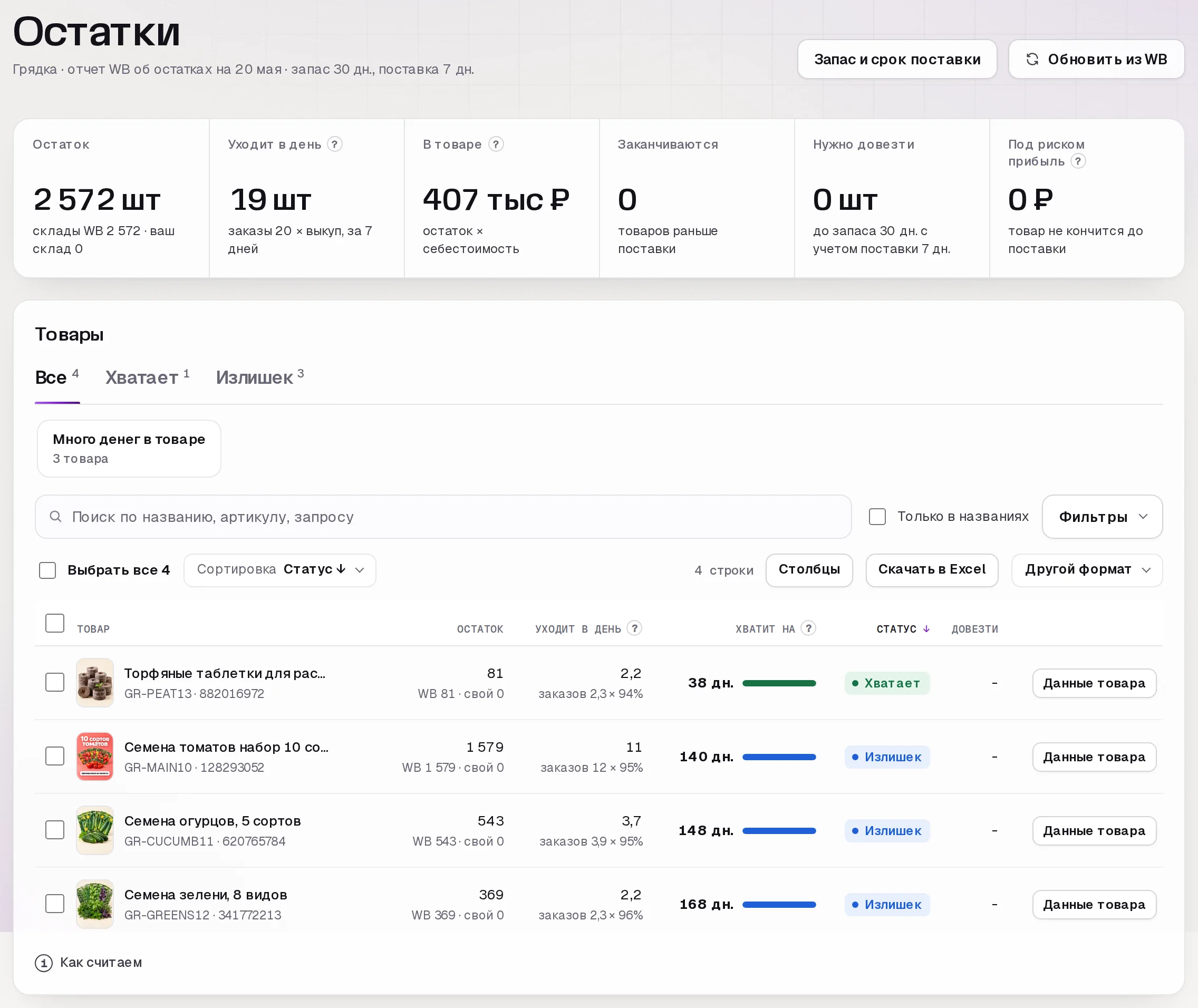Select checkbox for Торфяные таблетки row
The image size is (1198, 1008).
[55, 682]
